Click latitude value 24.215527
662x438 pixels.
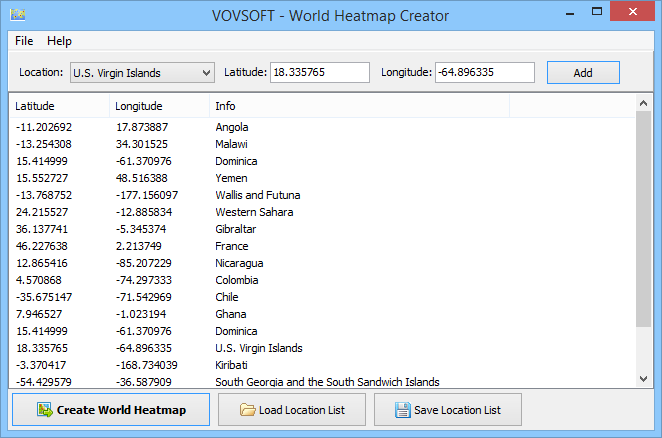pos(42,212)
